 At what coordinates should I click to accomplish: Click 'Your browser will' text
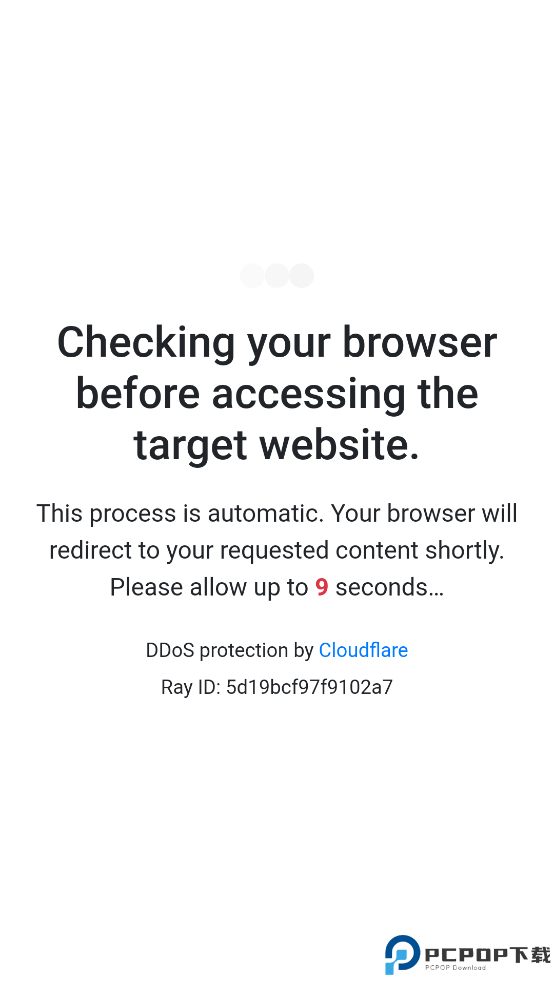(424, 513)
